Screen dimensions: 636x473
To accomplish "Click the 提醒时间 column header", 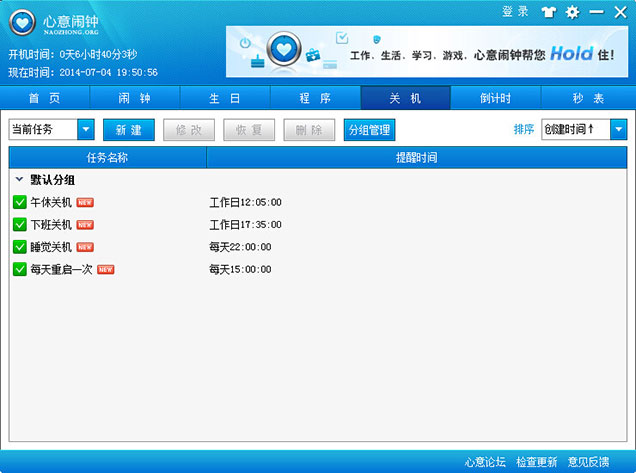I will tap(417, 157).
